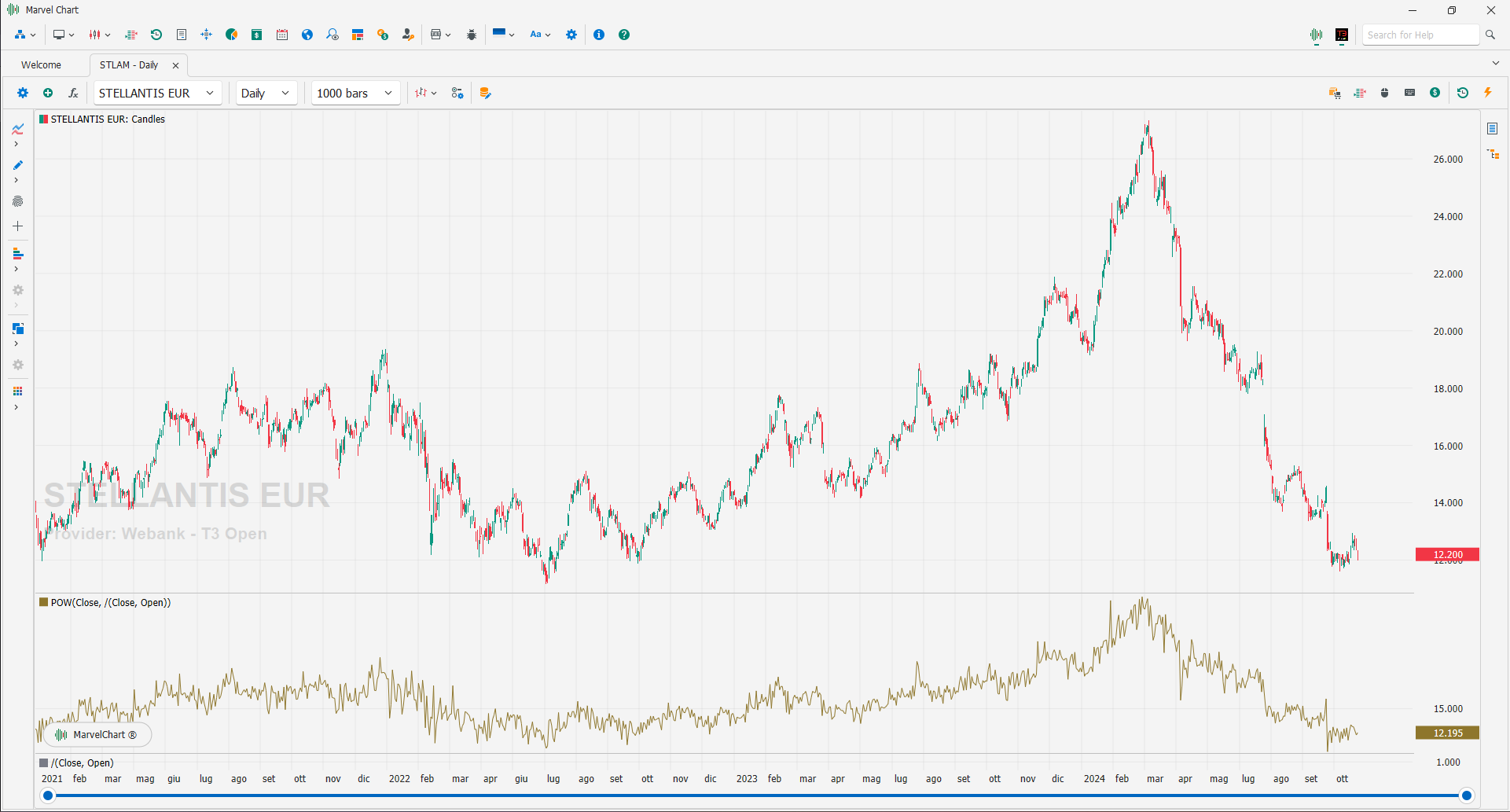Viewport: 1510px width, 812px height.
Task: Select the STLAM - Daily tab
Action: (x=129, y=65)
